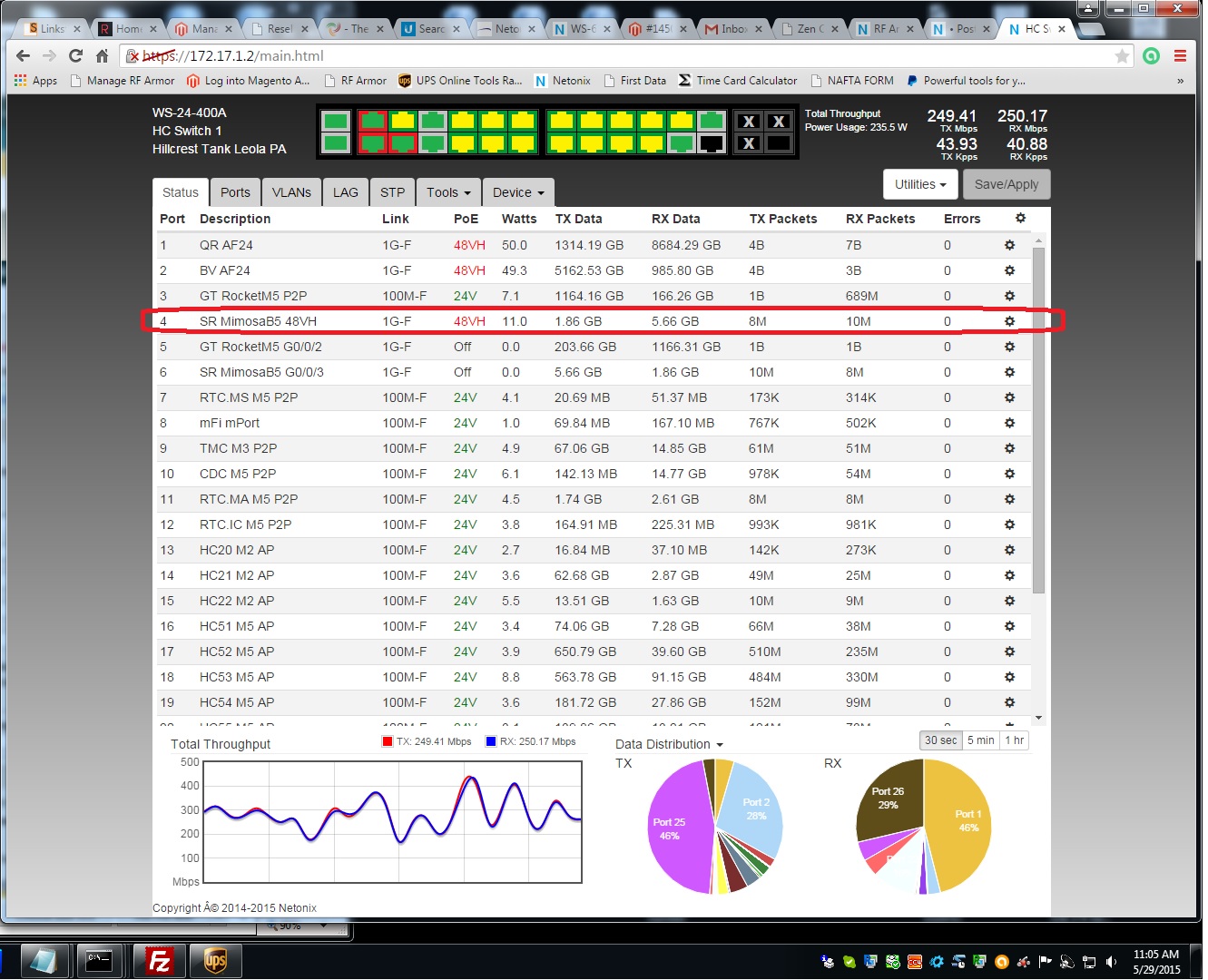Set chart interval to 1 hr

point(1014,740)
